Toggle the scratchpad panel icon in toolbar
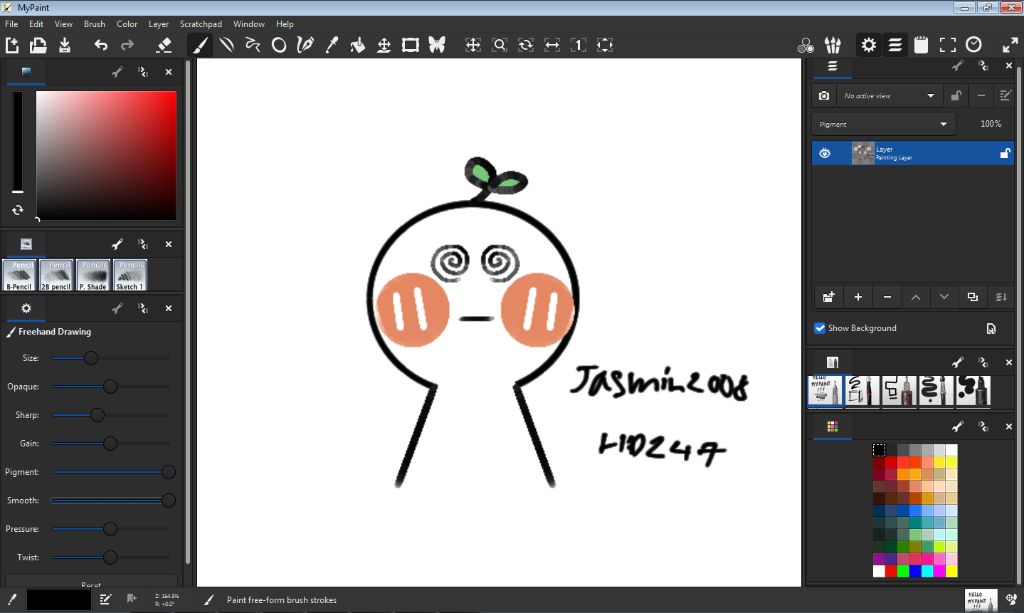1024x613 pixels. (x=921, y=45)
